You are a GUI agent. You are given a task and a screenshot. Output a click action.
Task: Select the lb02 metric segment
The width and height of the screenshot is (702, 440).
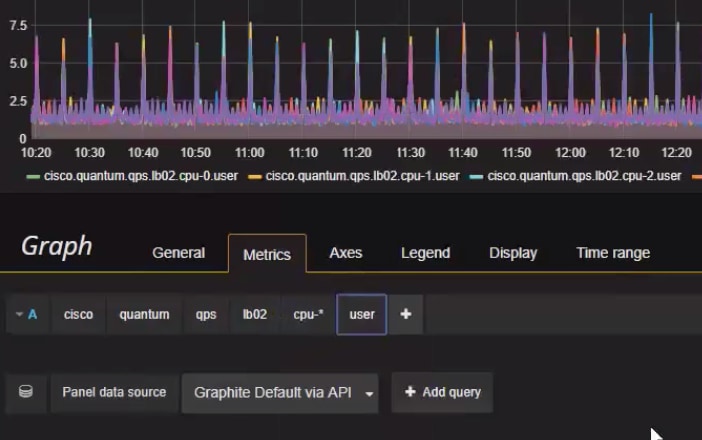[x=255, y=314]
